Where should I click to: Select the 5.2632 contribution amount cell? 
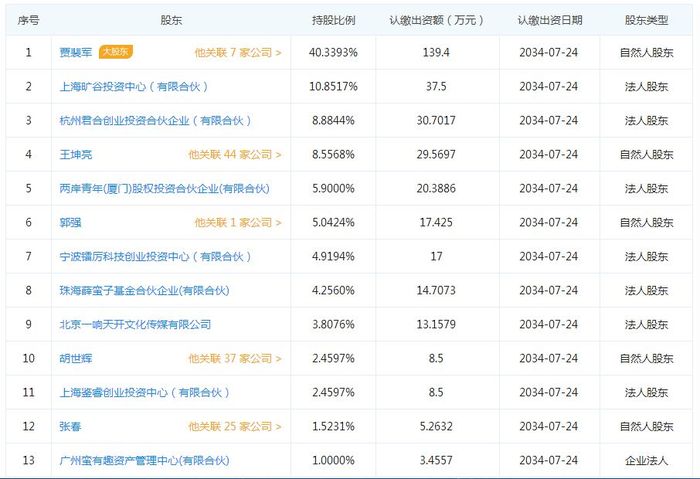click(436, 426)
